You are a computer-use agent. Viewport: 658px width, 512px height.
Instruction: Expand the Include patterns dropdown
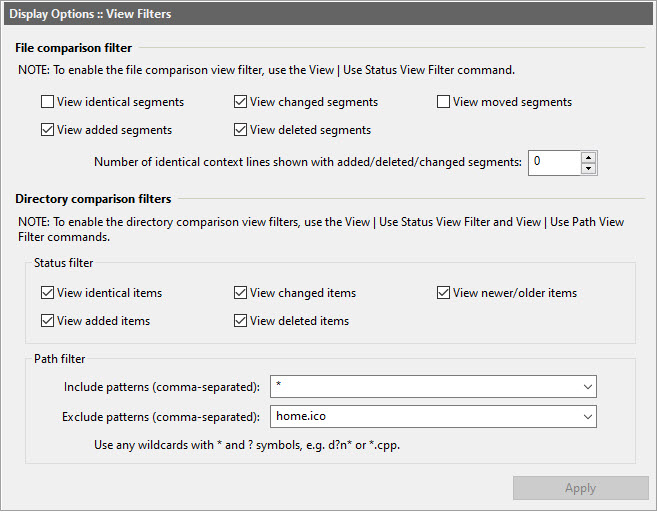(585, 387)
